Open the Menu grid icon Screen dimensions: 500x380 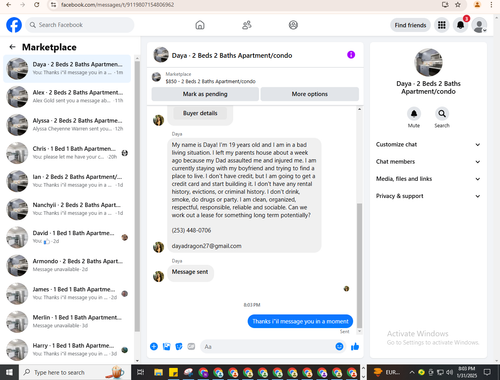[x=442, y=25]
